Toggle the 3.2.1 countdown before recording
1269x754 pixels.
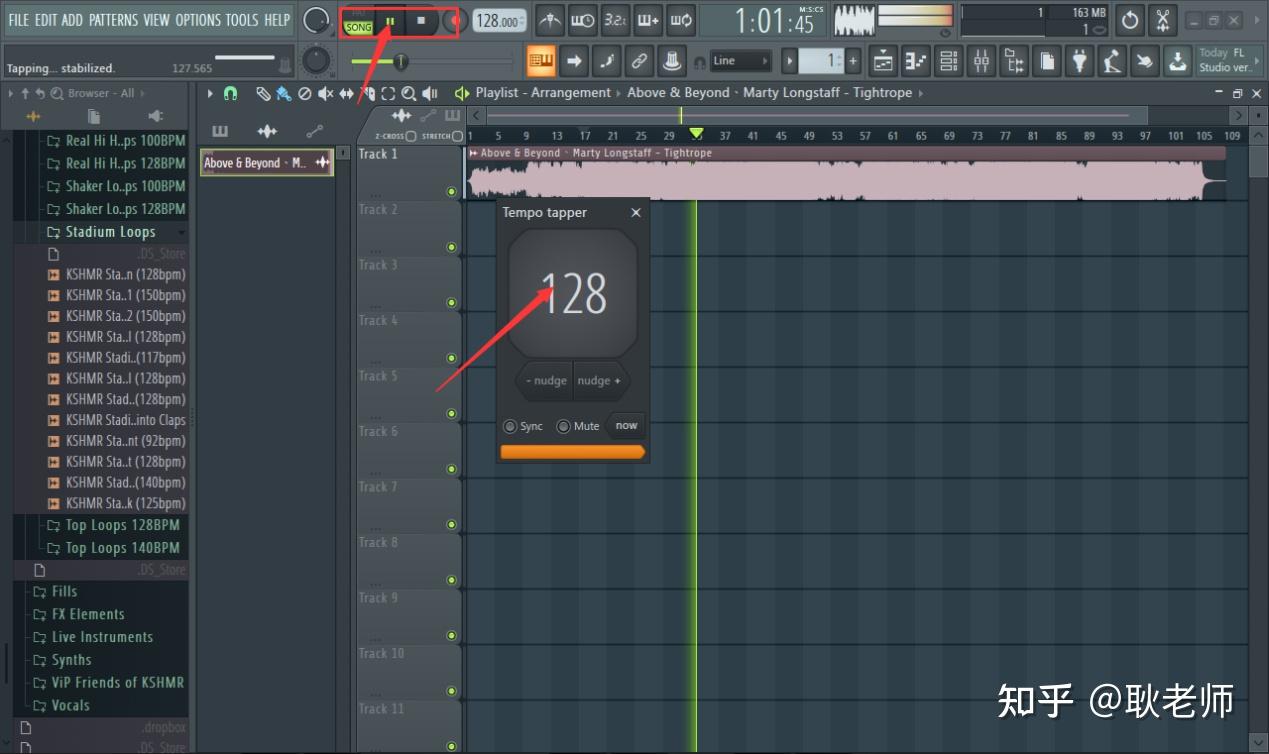(x=616, y=20)
